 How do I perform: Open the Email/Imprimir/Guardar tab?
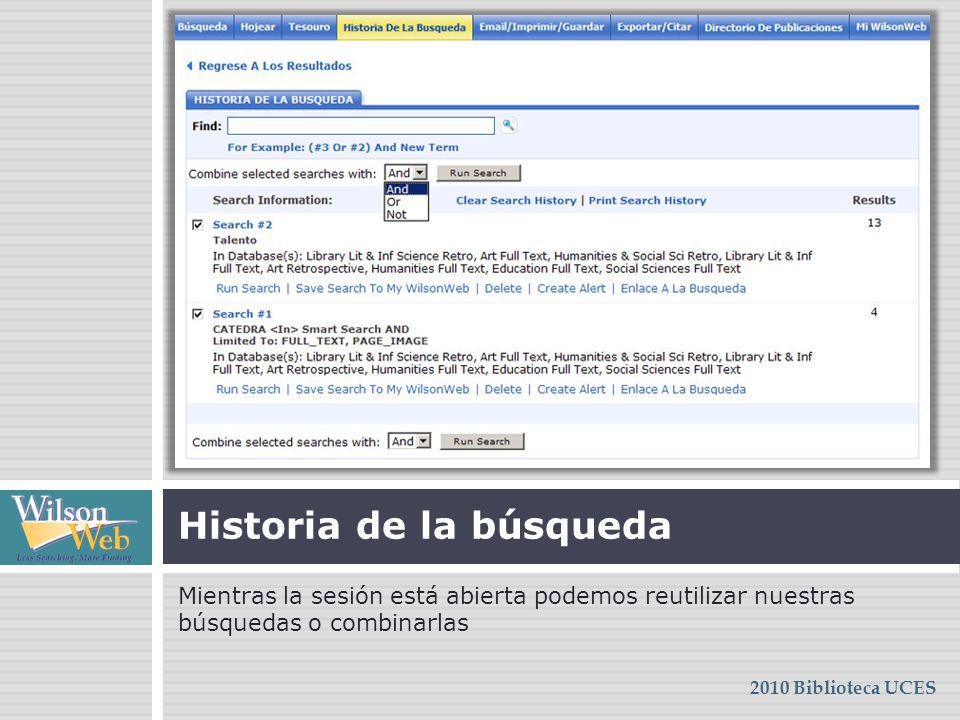click(x=542, y=27)
